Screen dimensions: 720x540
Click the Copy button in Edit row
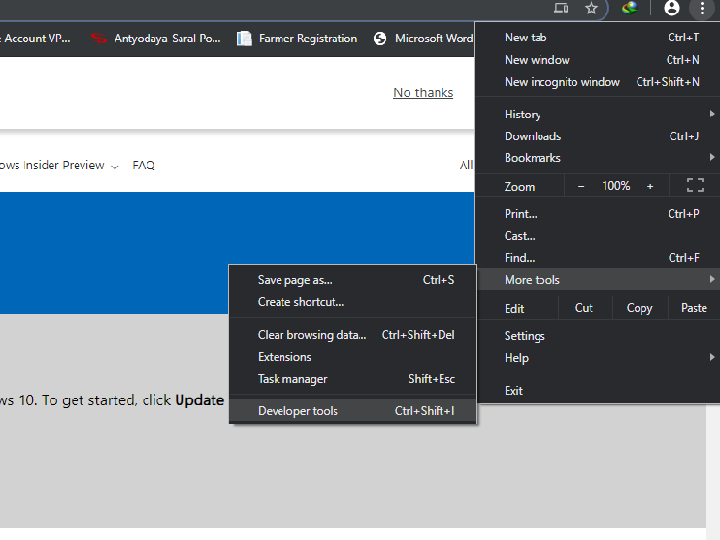pyautogui.click(x=640, y=308)
